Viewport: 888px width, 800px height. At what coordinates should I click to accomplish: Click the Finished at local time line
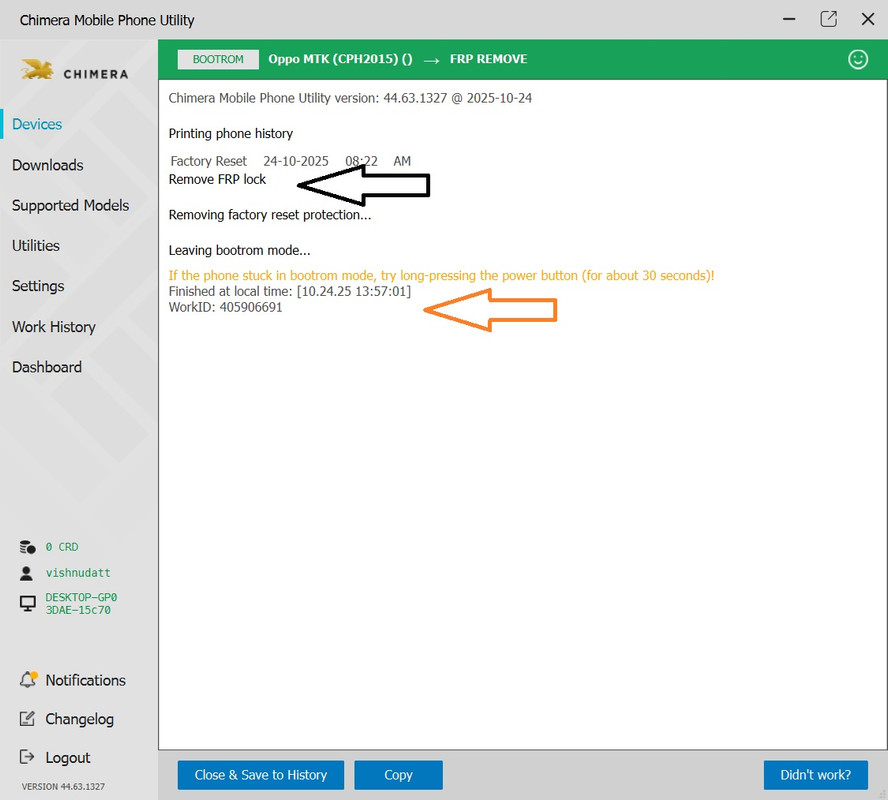[290, 291]
